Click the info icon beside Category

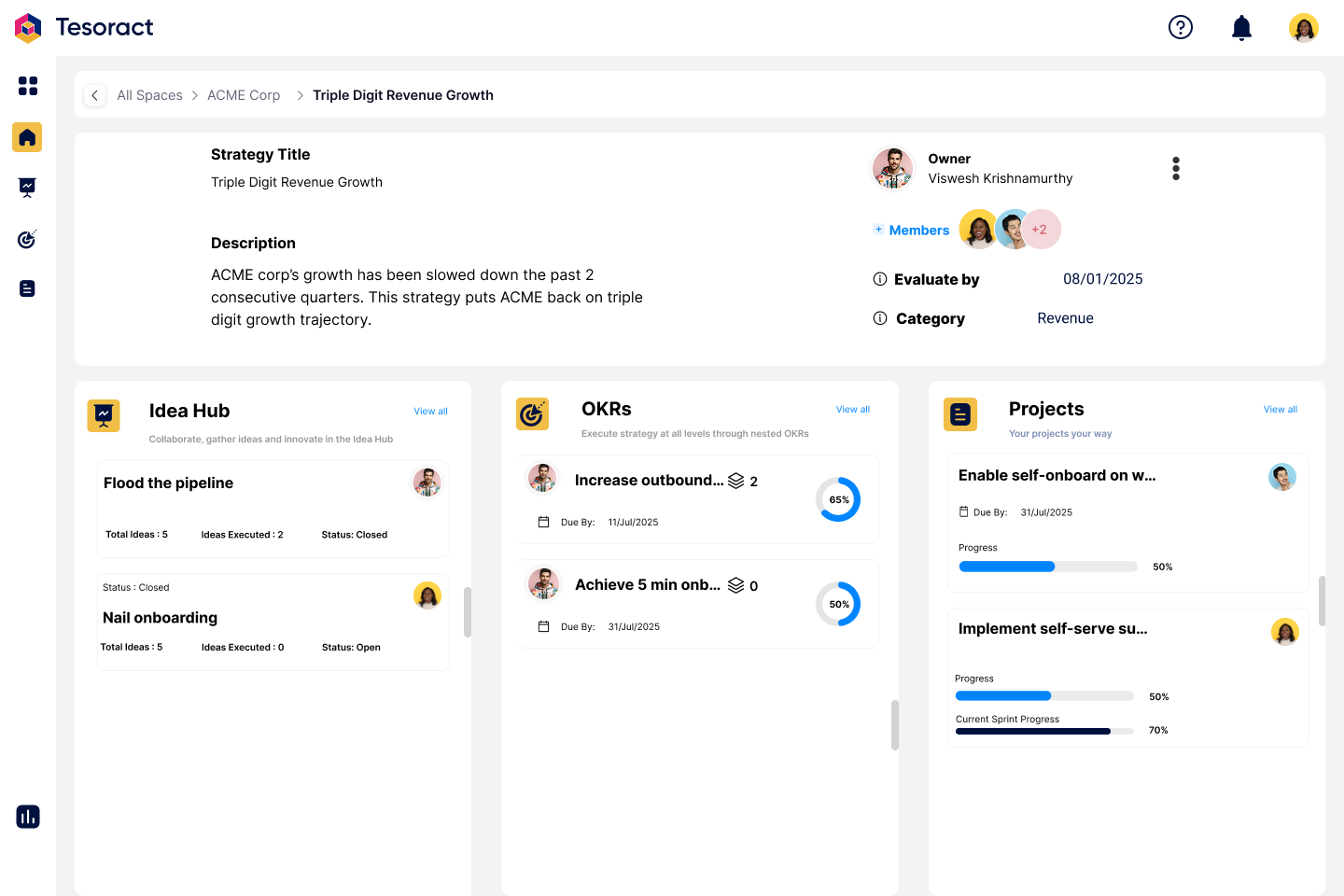(879, 318)
